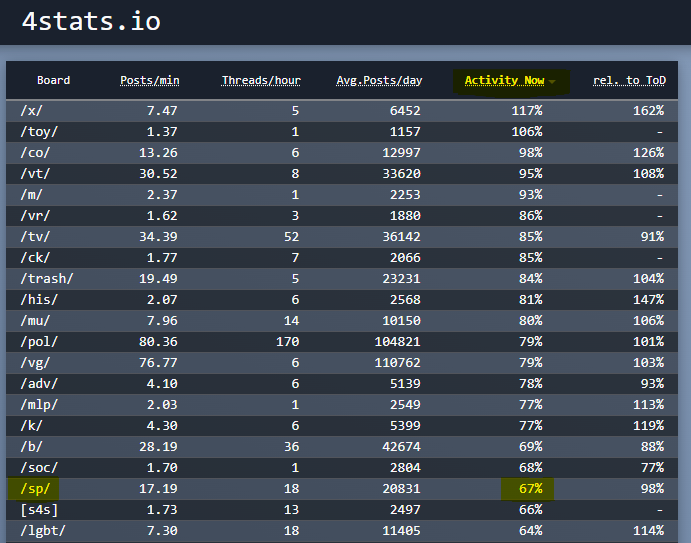The height and width of the screenshot is (543, 691).
Task: Select the /toy/ board name
Action: pos(39,132)
